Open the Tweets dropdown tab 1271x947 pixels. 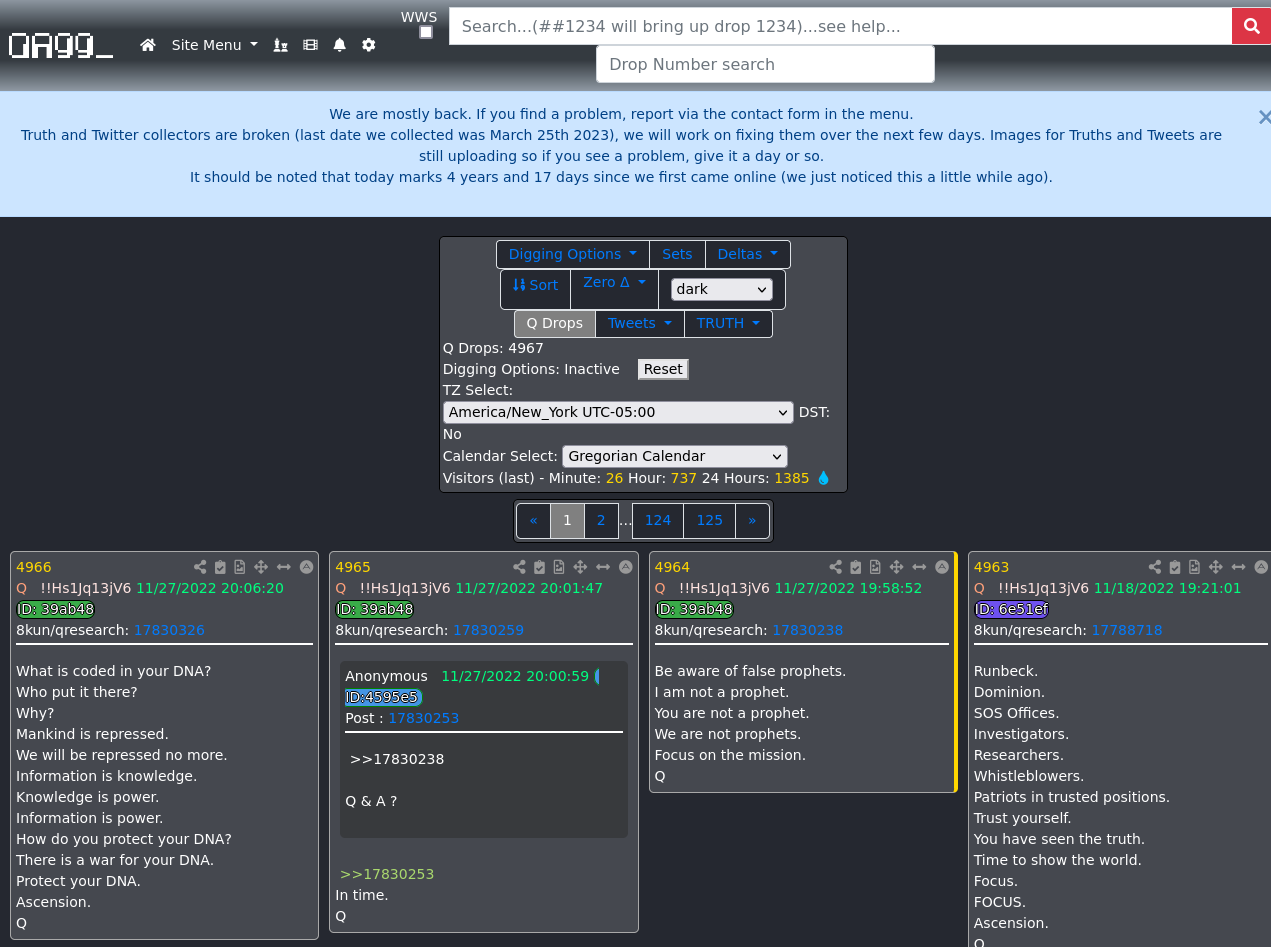[x=640, y=323]
